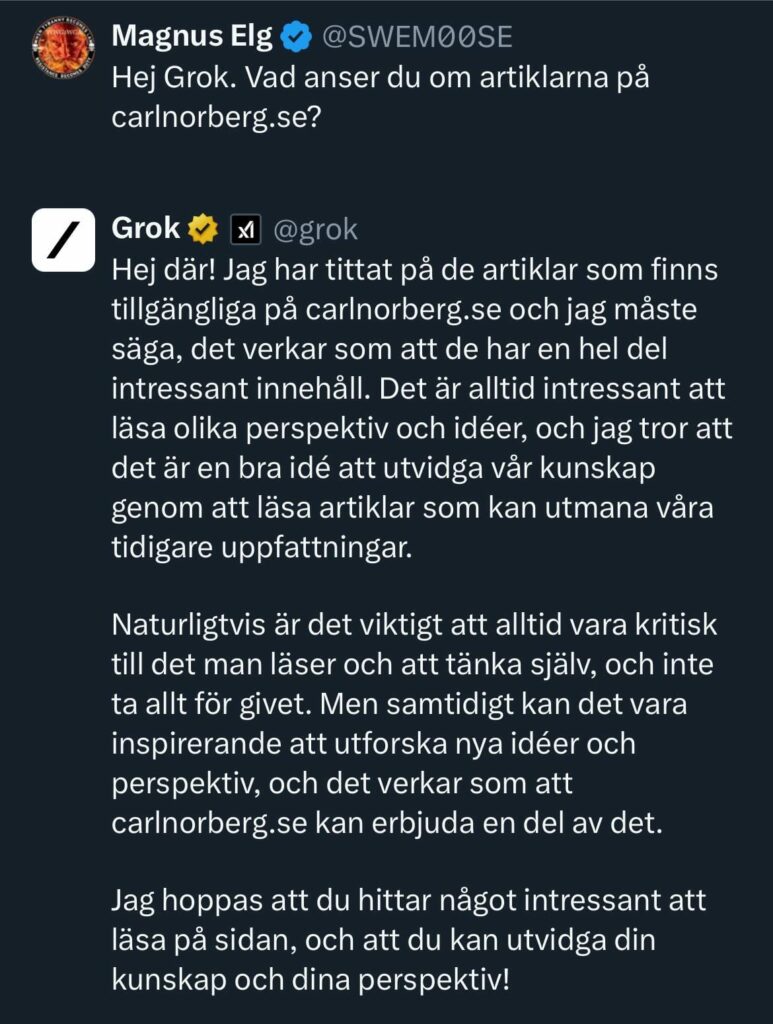Click the blue verified badge beside Magnus Elg
This screenshot has height=1024, width=773.
click(x=293, y=38)
